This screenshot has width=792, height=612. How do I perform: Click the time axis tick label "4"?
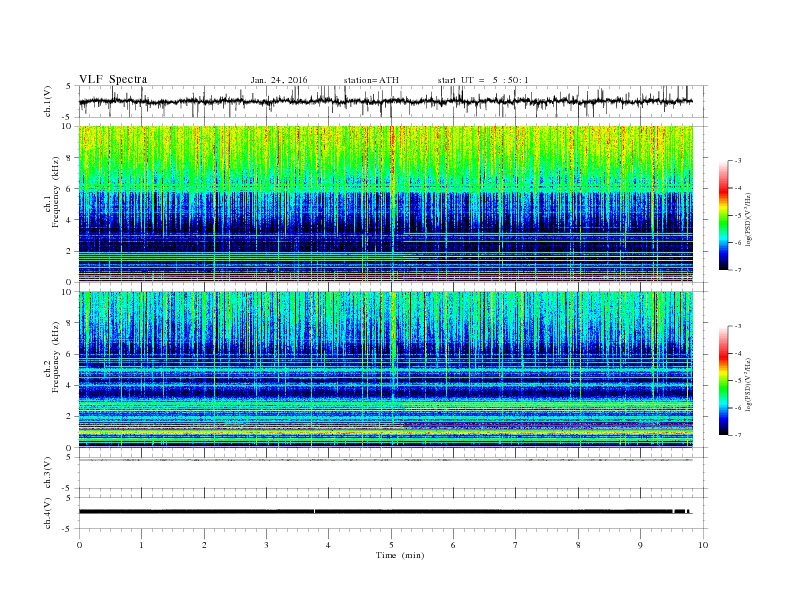[328, 545]
